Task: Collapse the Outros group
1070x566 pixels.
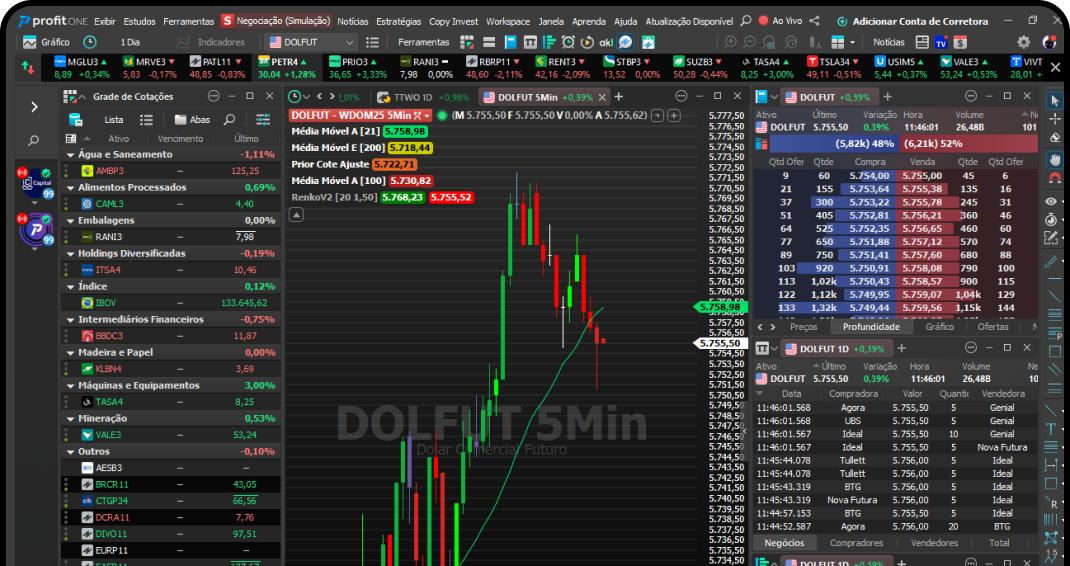Action: (70, 452)
